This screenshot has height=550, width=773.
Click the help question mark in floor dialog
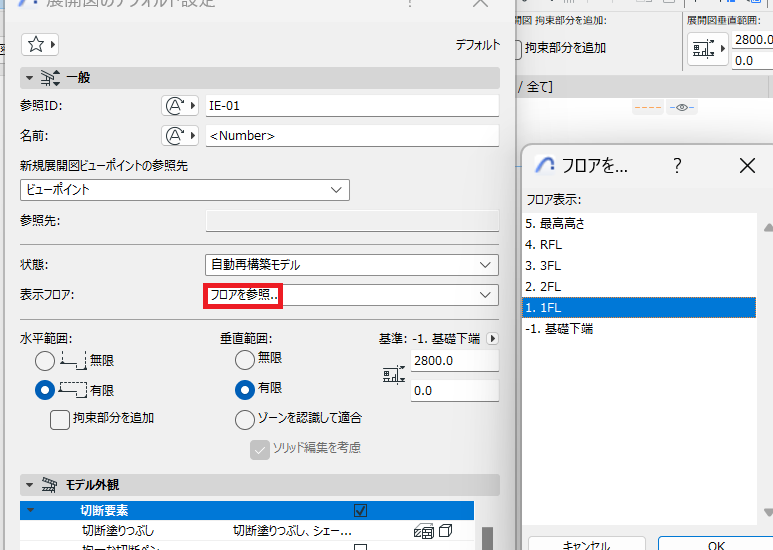pyautogui.click(x=677, y=166)
